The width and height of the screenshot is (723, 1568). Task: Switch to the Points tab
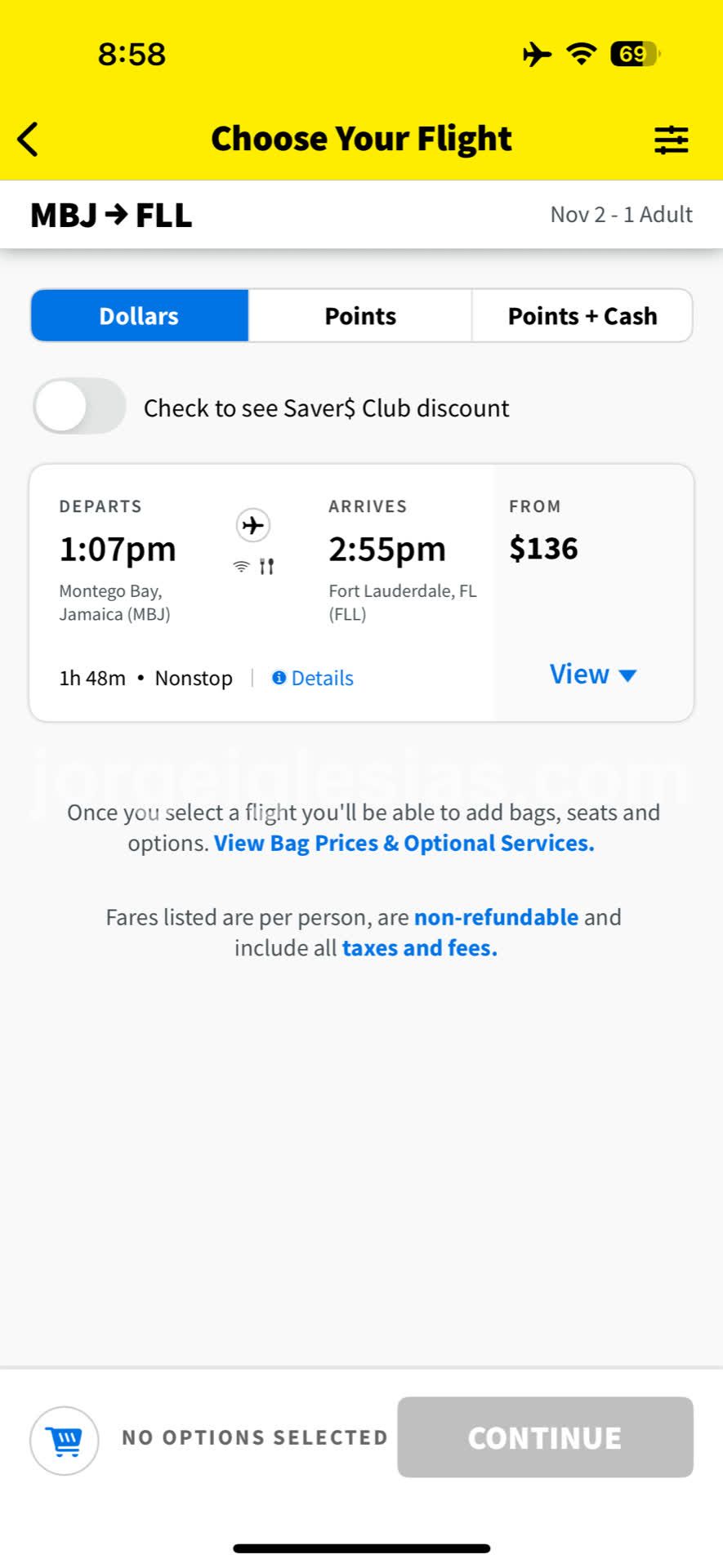tap(360, 316)
